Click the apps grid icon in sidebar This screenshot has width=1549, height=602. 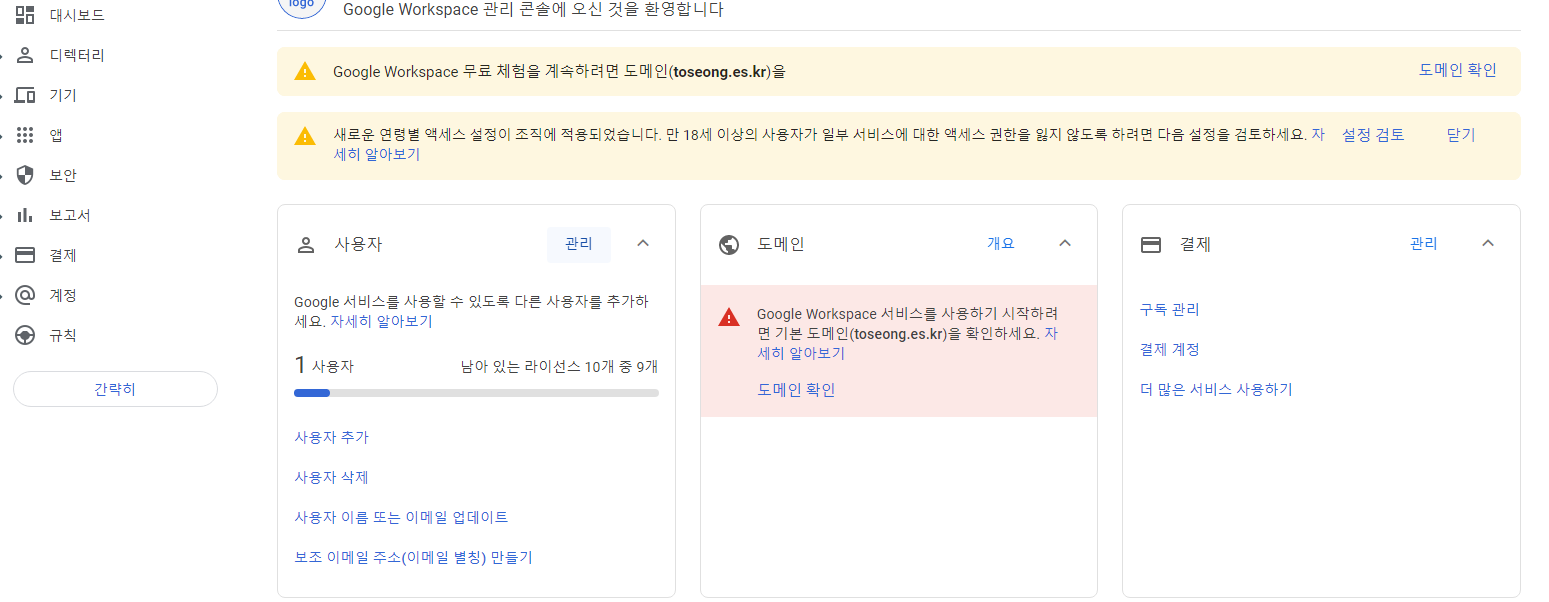pyautogui.click(x=25, y=135)
